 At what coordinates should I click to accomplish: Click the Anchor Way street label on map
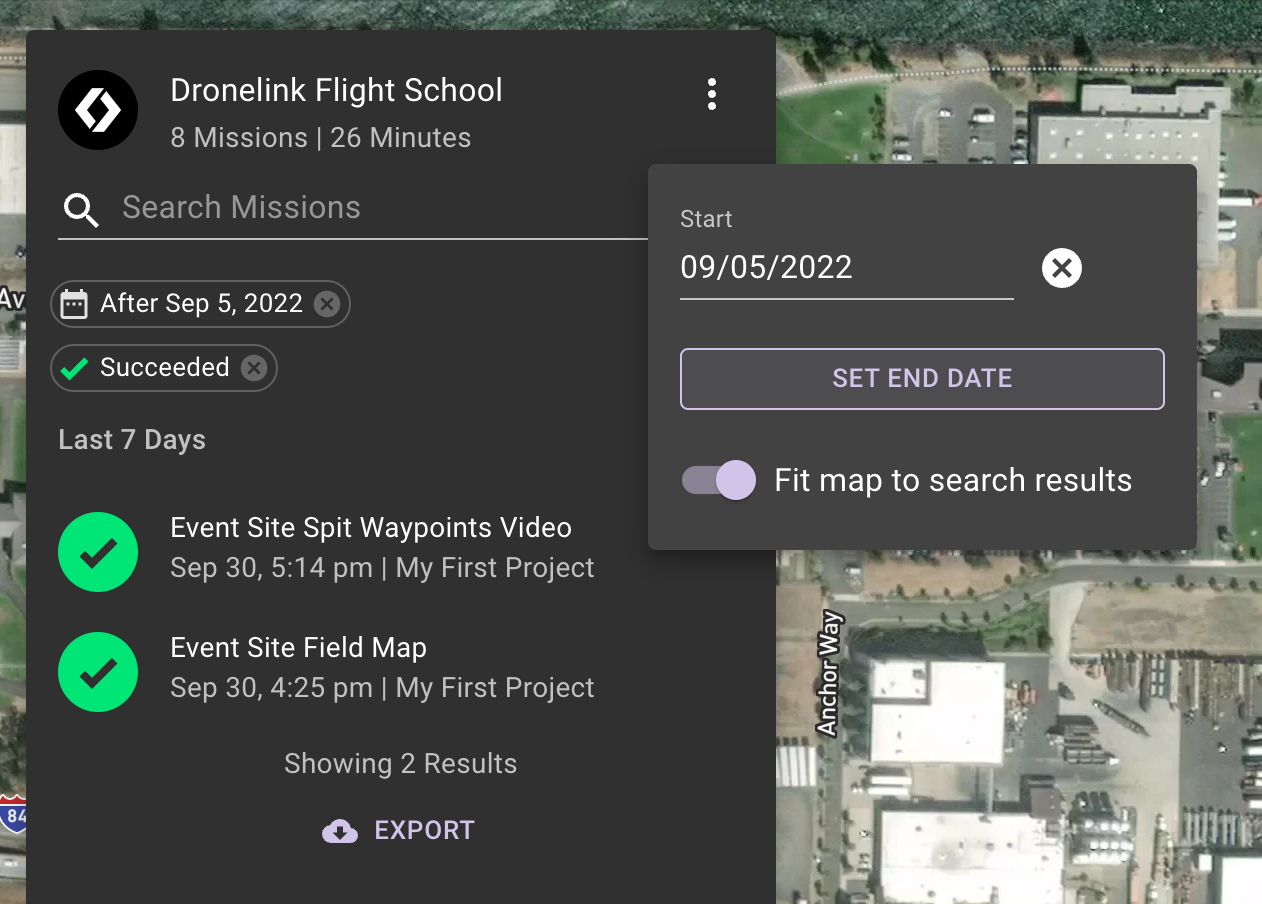tap(829, 674)
